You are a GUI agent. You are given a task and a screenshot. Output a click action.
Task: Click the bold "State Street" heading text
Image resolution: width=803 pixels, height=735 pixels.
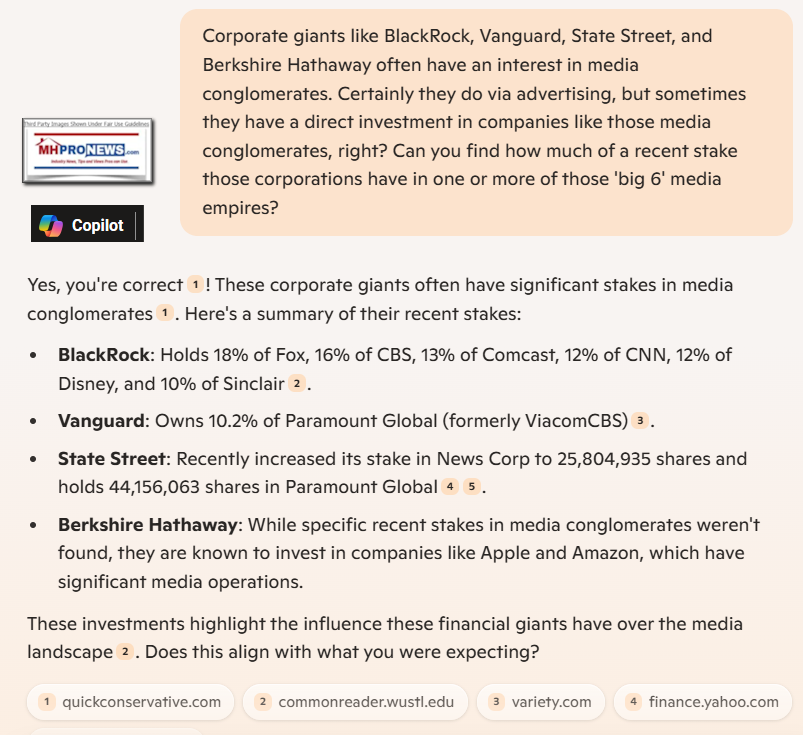(111, 459)
